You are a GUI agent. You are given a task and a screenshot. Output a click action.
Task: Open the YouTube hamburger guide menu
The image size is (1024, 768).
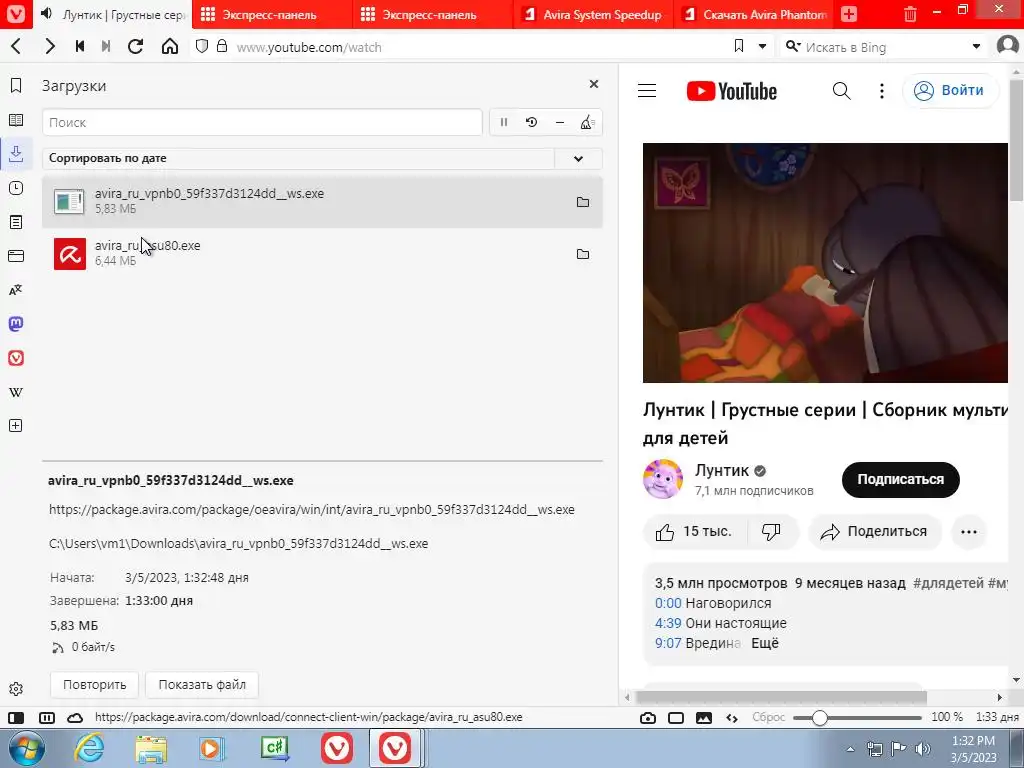click(x=647, y=91)
